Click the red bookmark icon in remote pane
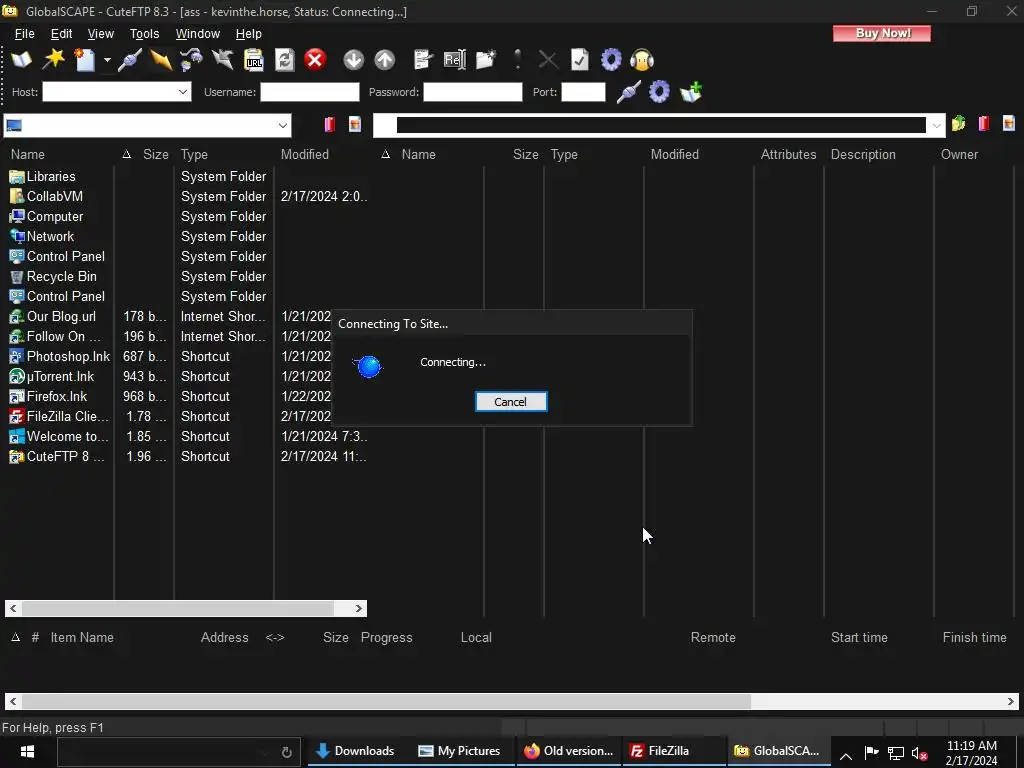The width and height of the screenshot is (1024, 768). click(x=984, y=123)
